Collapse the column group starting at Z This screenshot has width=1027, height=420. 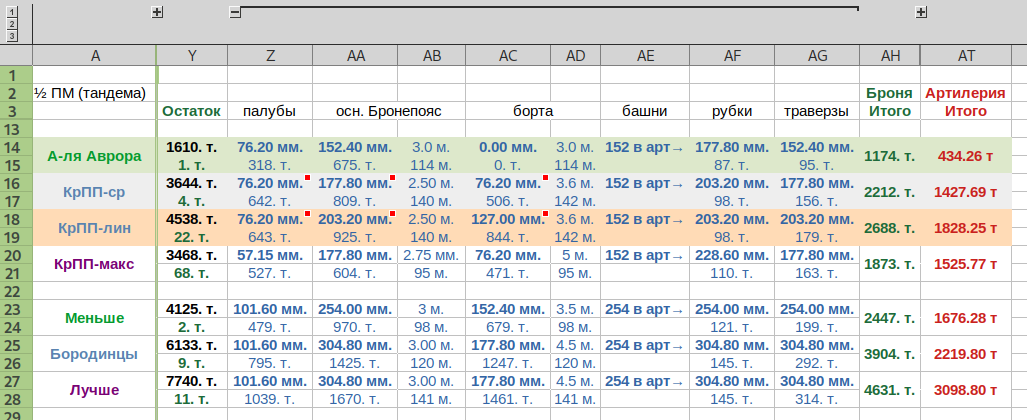pyautogui.click(x=234, y=12)
